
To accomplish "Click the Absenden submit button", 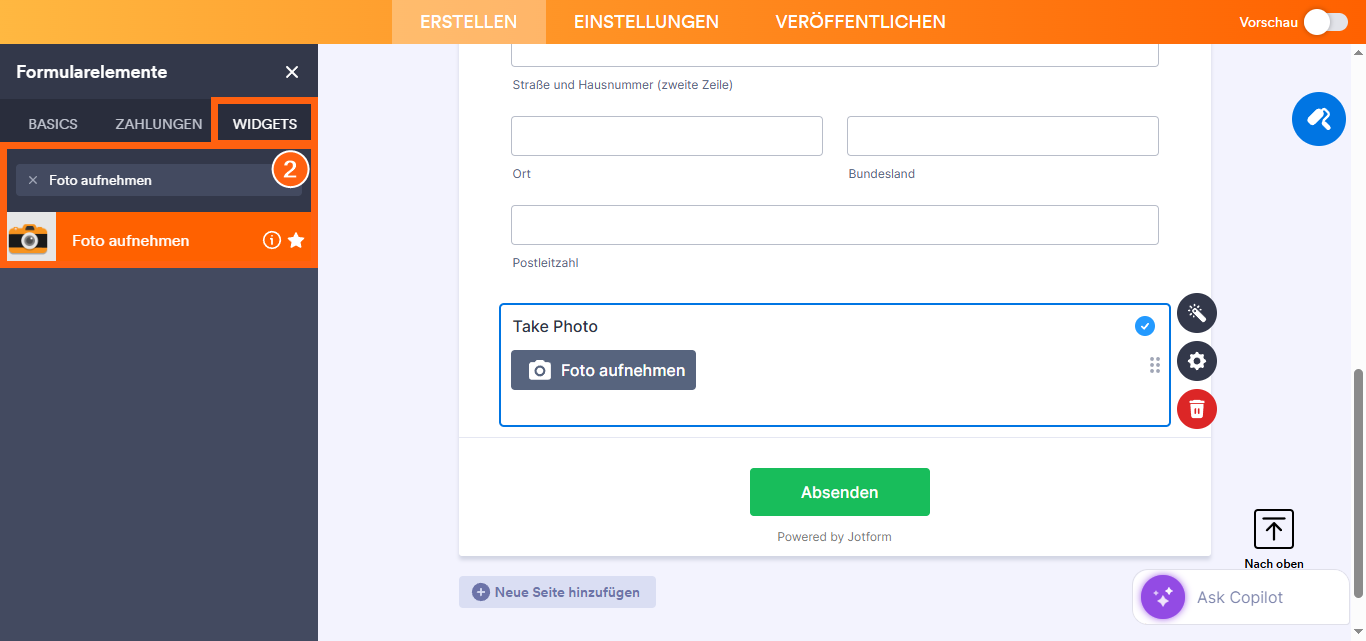I will click(x=839, y=491).
